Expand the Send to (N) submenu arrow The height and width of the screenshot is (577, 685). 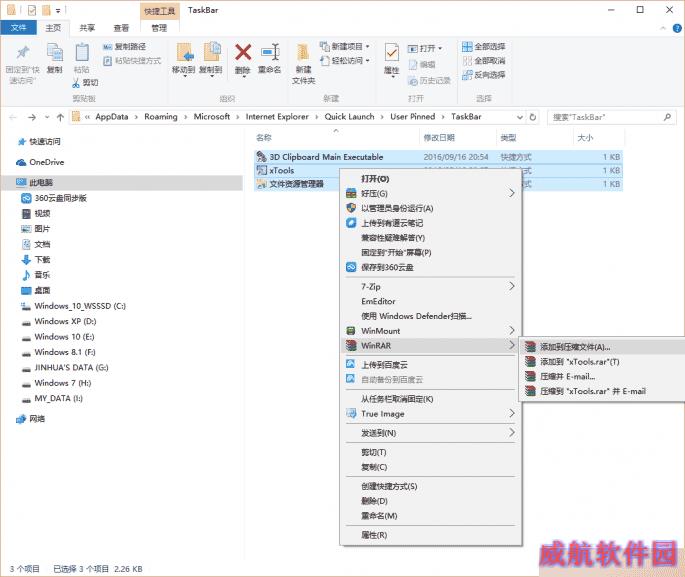[x=512, y=432]
